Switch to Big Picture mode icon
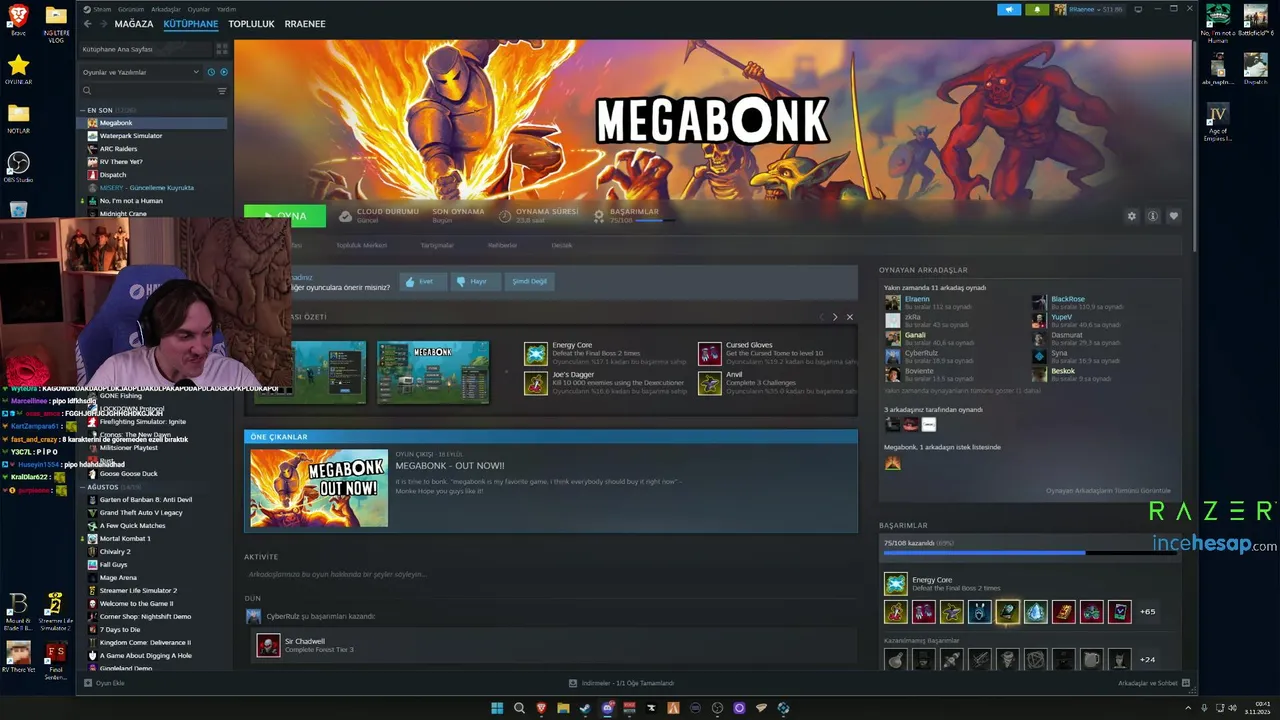The image size is (1280, 720). pyautogui.click(x=1138, y=9)
